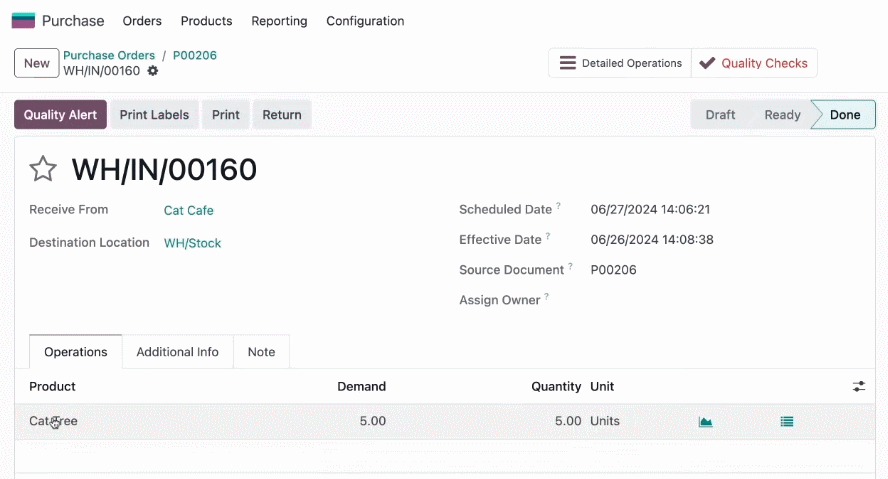Open the Configuration menu
The width and height of the screenshot is (888, 479).
coord(365,21)
